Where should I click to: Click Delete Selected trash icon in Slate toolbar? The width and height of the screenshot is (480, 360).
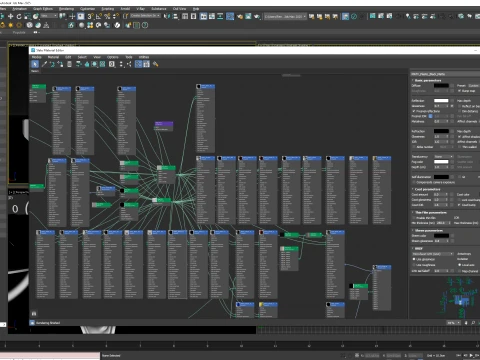pos(69,64)
